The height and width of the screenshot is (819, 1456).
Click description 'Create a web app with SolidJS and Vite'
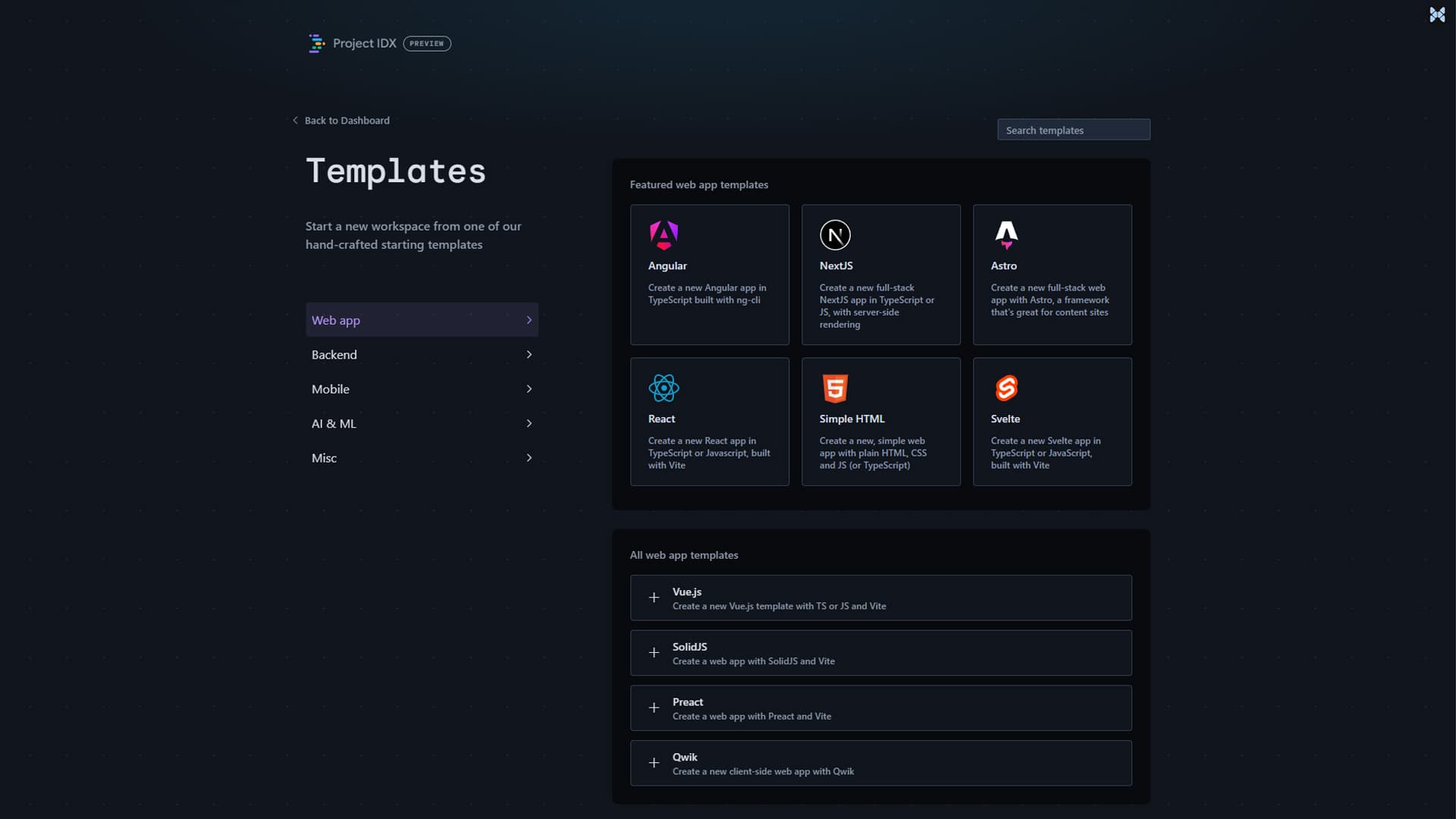(753, 661)
